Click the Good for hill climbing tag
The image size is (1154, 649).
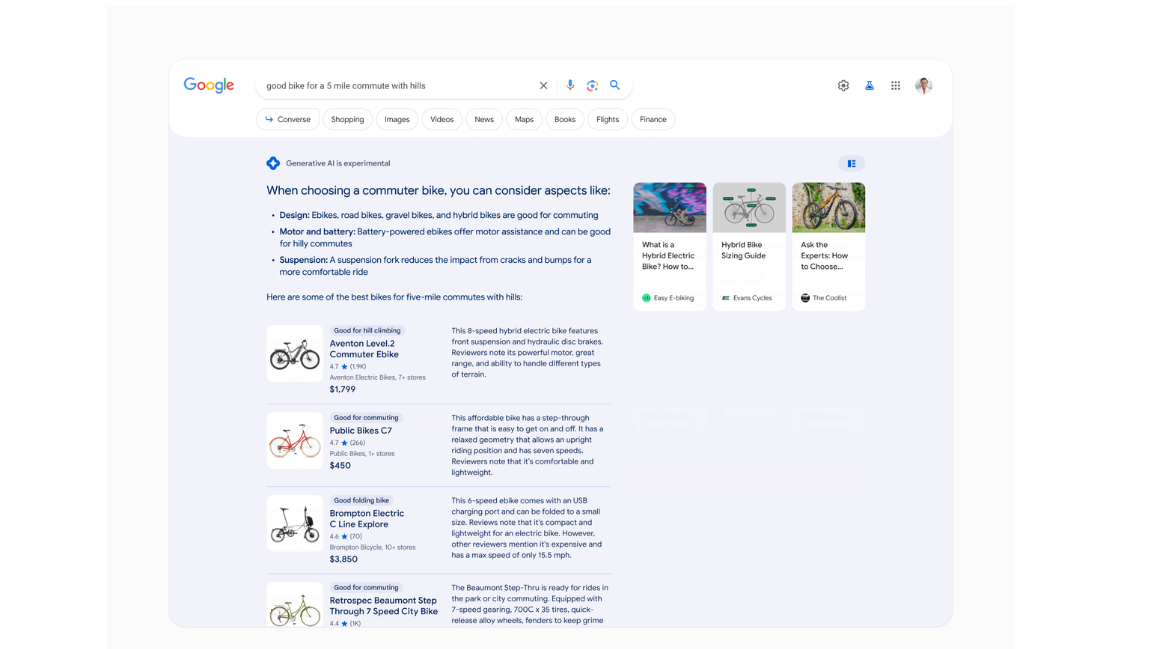pos(367,330)
